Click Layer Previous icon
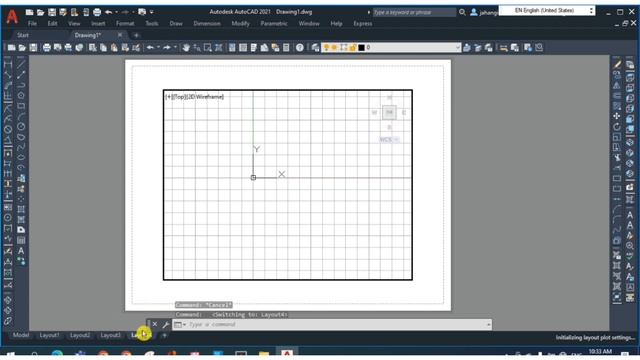The width and height of the screenshot is (640, 360). tap(478, 48)
